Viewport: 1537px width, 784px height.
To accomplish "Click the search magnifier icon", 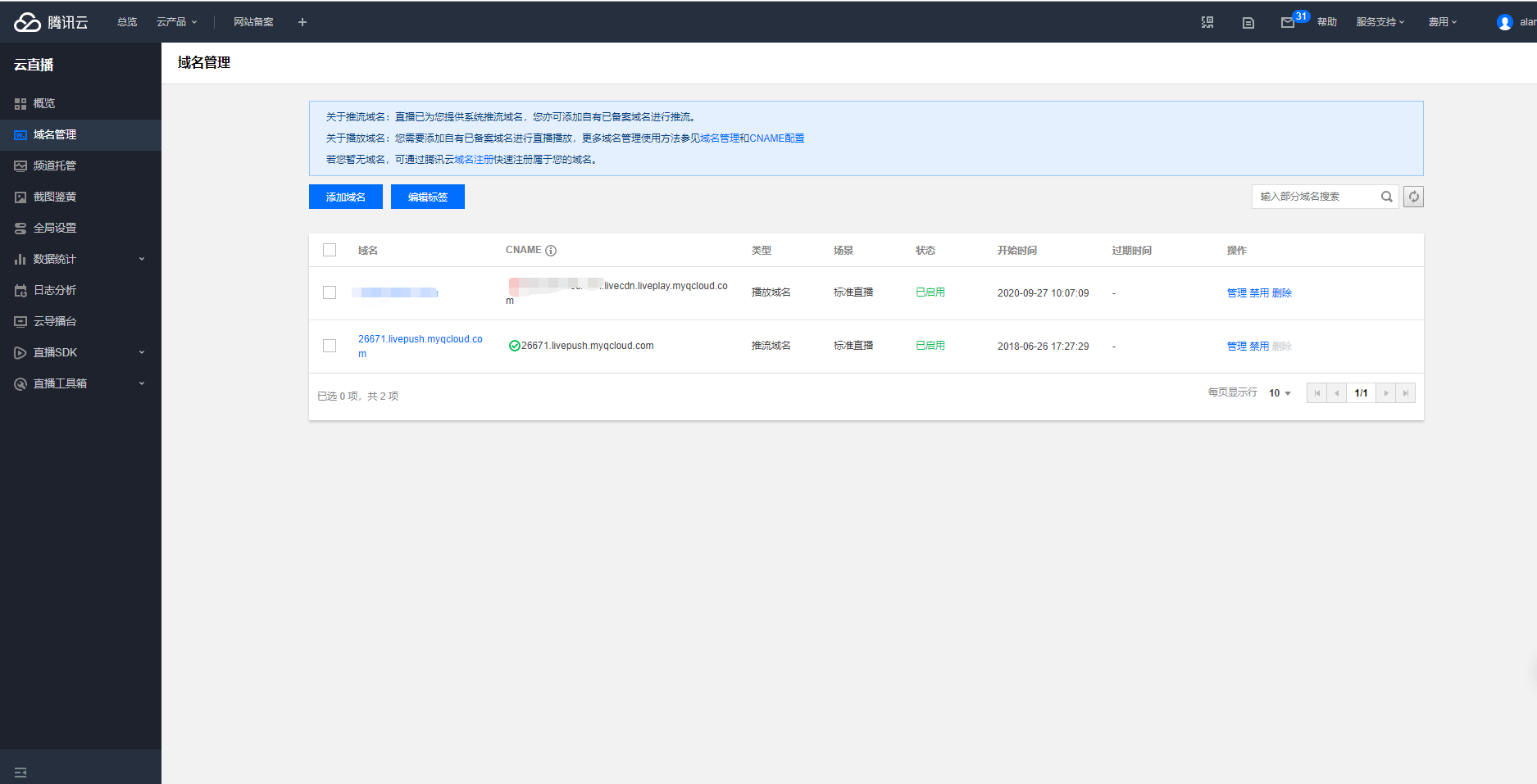I will pos(1386,197).
